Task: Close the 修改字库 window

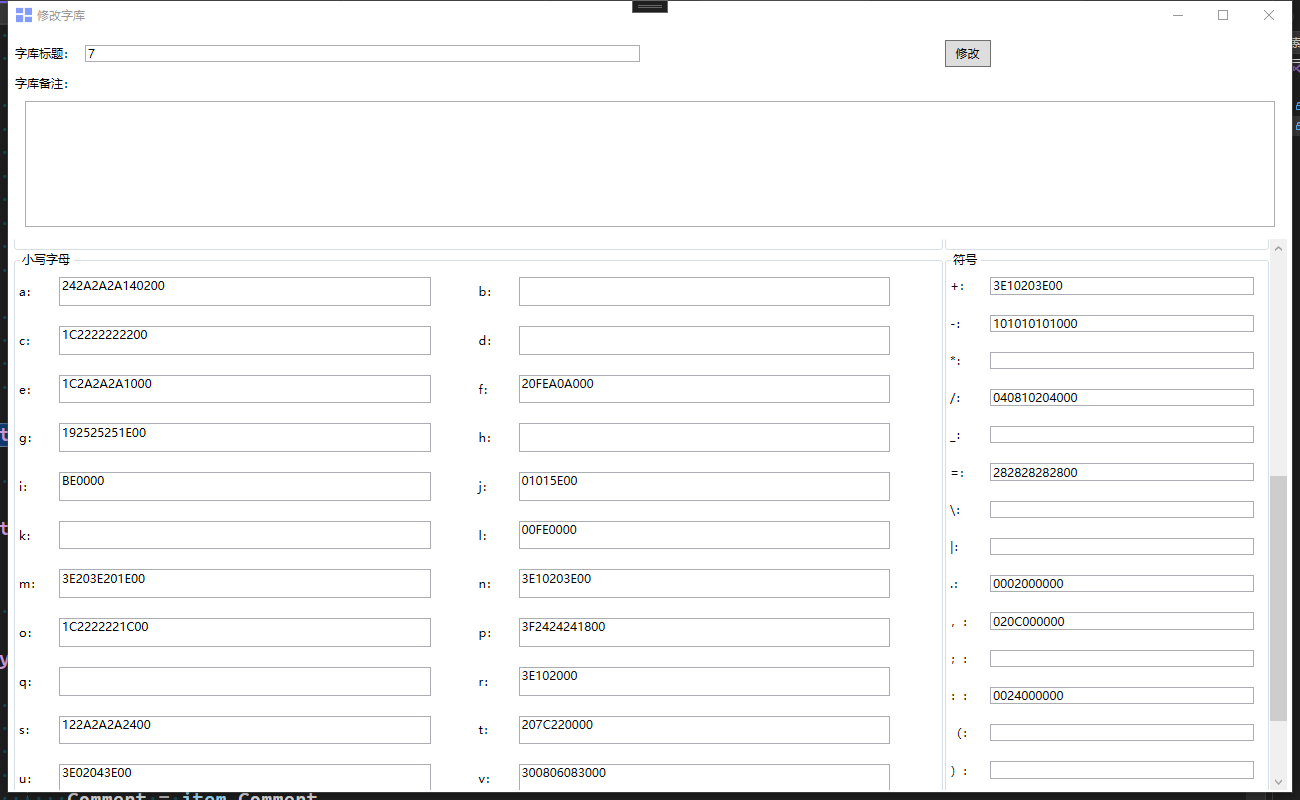Action: [1269, 15]
